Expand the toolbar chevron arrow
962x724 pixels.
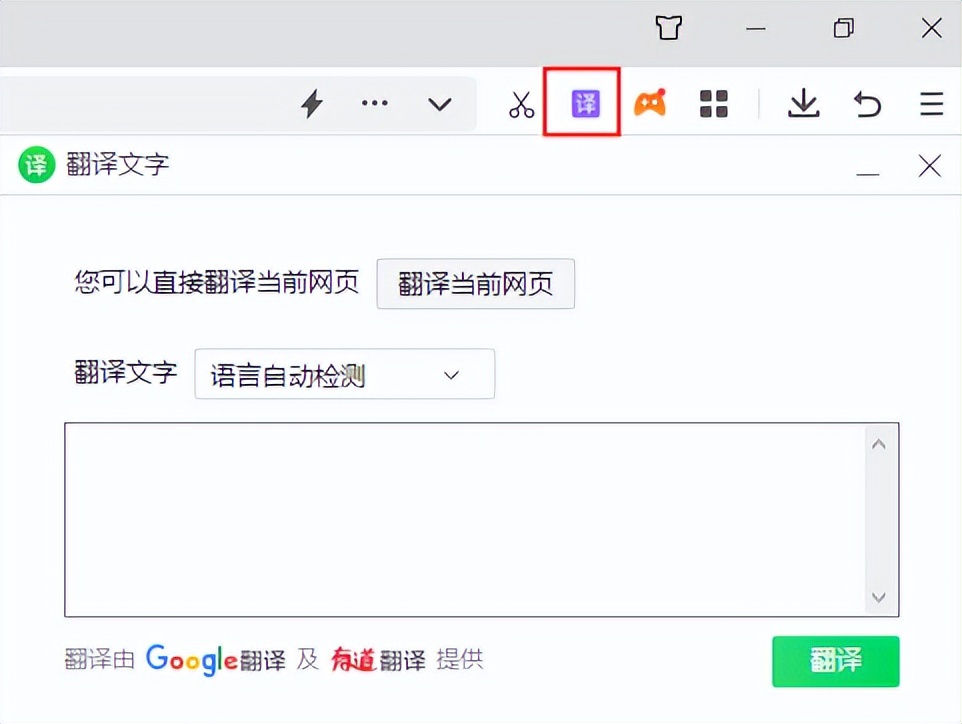[x=439, y=103]
